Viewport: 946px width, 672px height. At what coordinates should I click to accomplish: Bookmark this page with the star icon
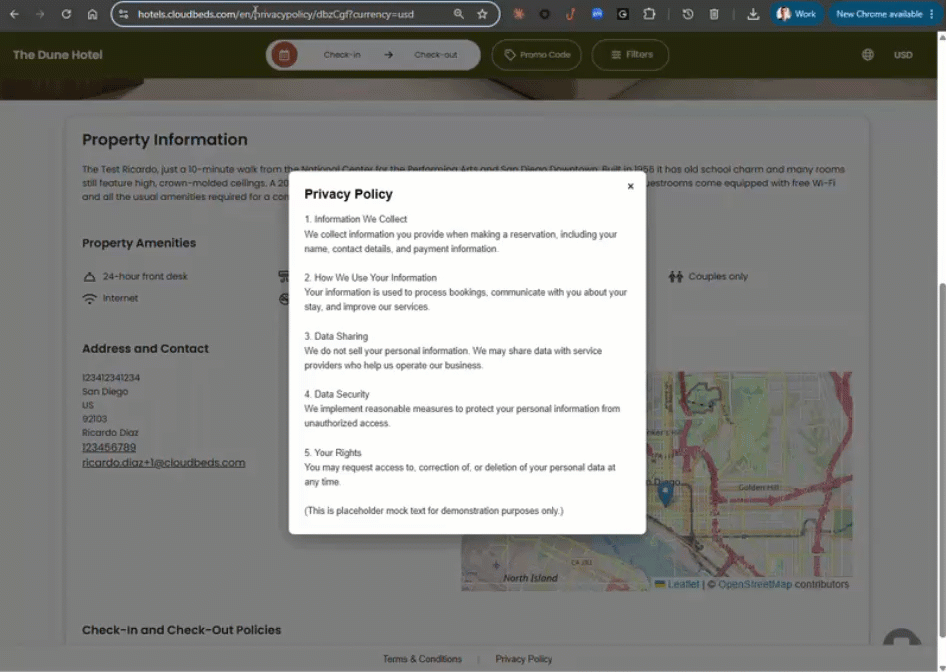pyautogui.click(x=482, y=14)
